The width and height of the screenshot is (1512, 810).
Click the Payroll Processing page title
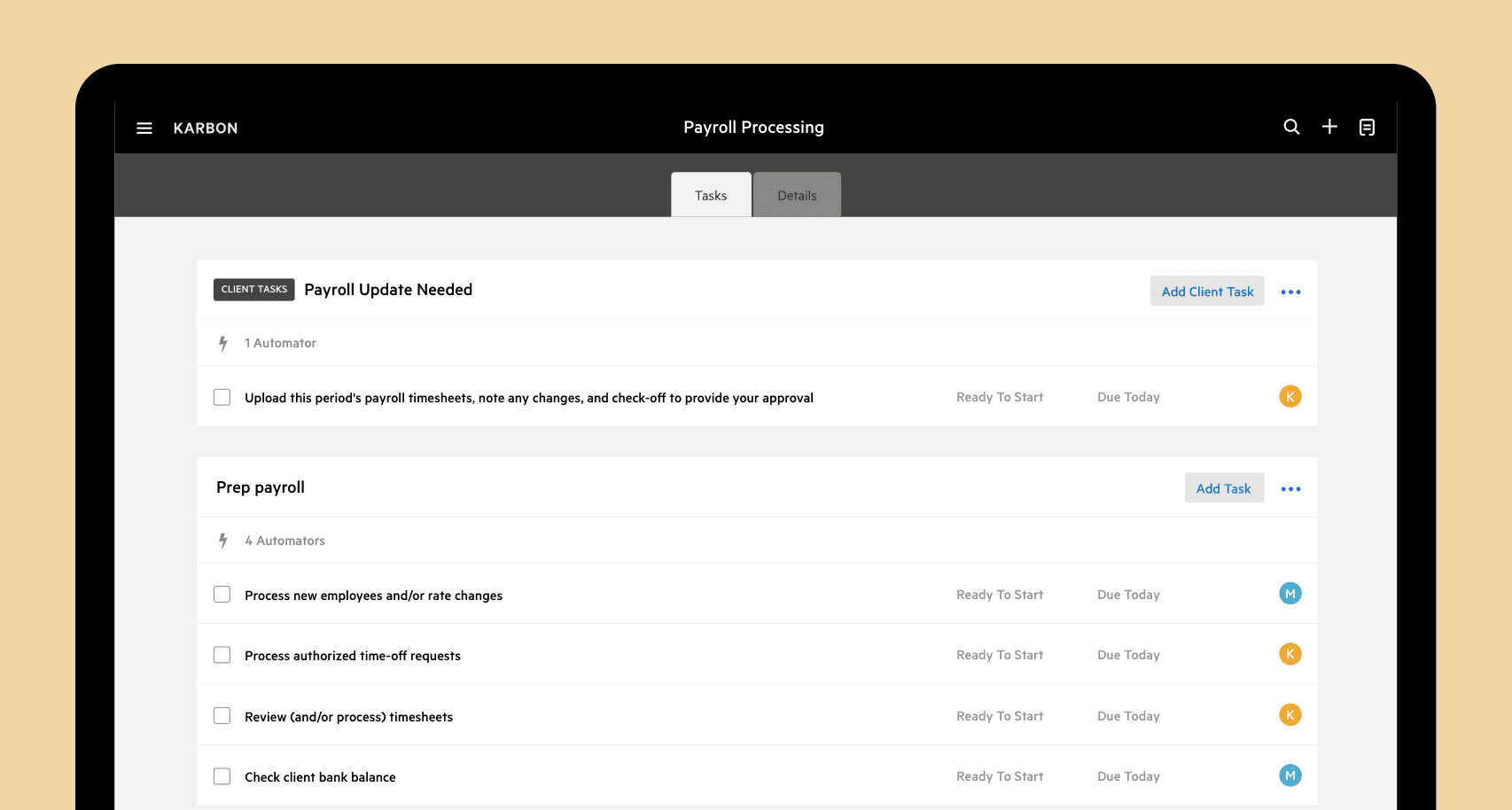(753, 128)
